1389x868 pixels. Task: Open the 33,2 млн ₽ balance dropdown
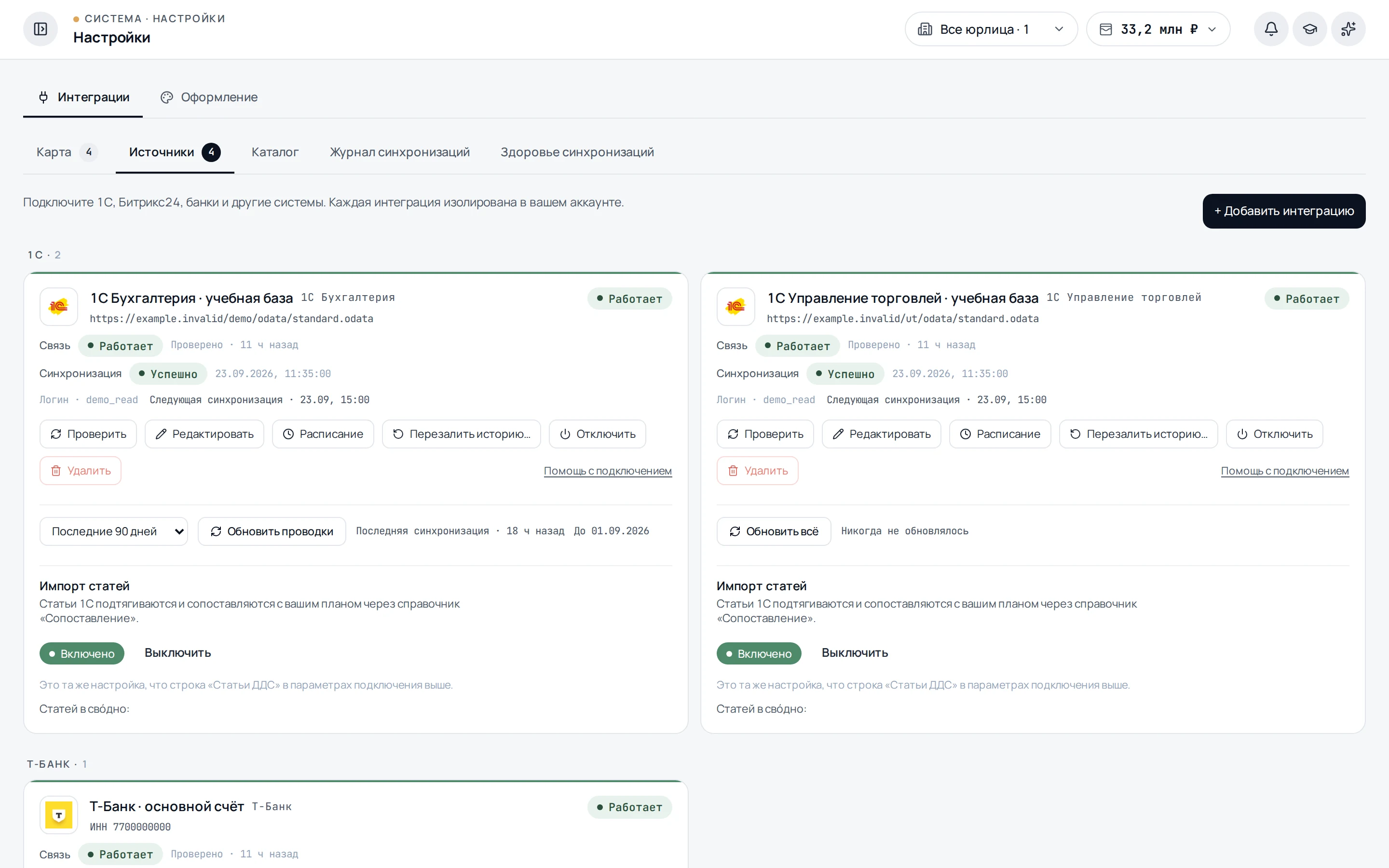1158,29
